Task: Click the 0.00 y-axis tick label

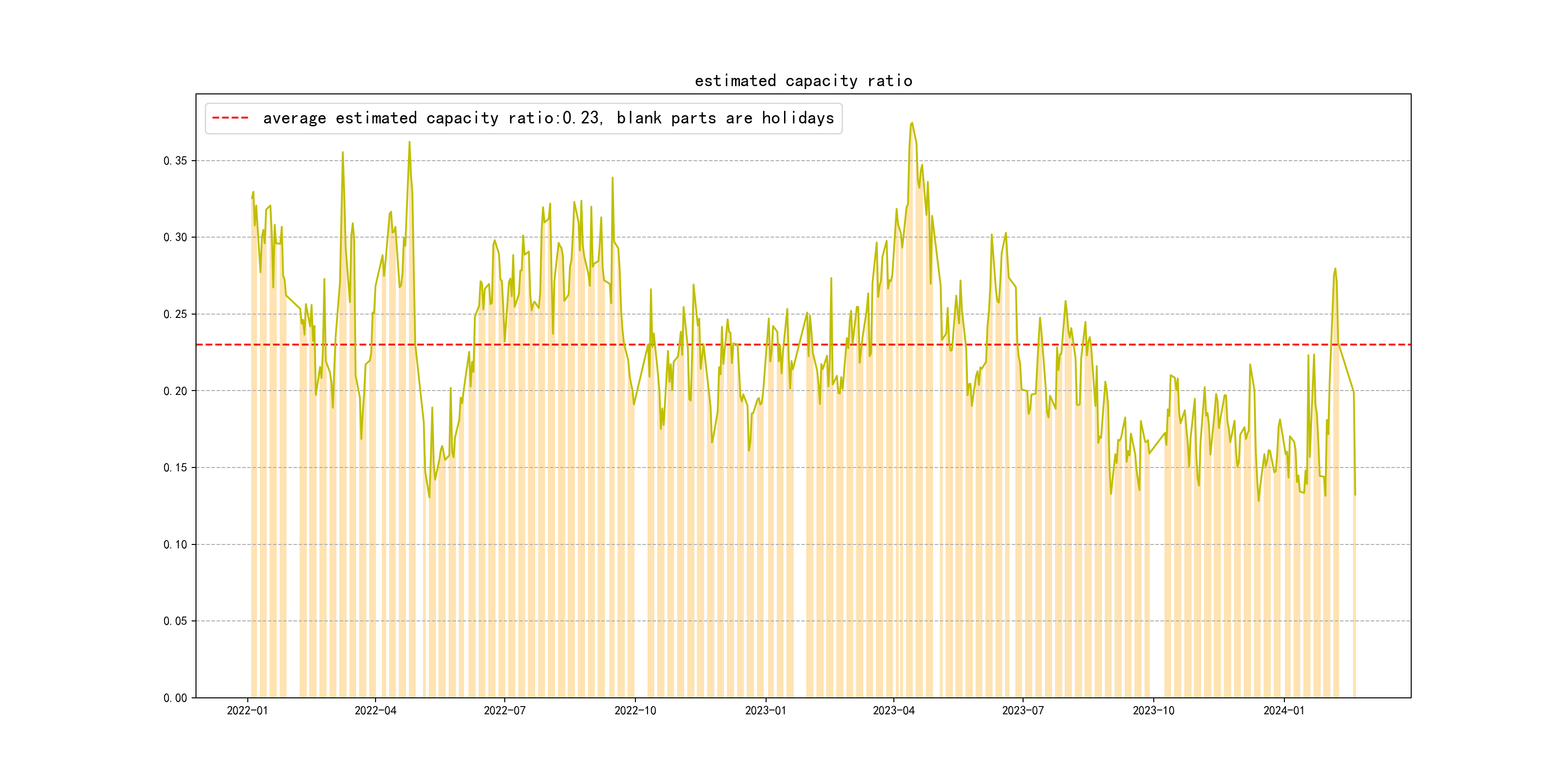Action: click(175, 697)
